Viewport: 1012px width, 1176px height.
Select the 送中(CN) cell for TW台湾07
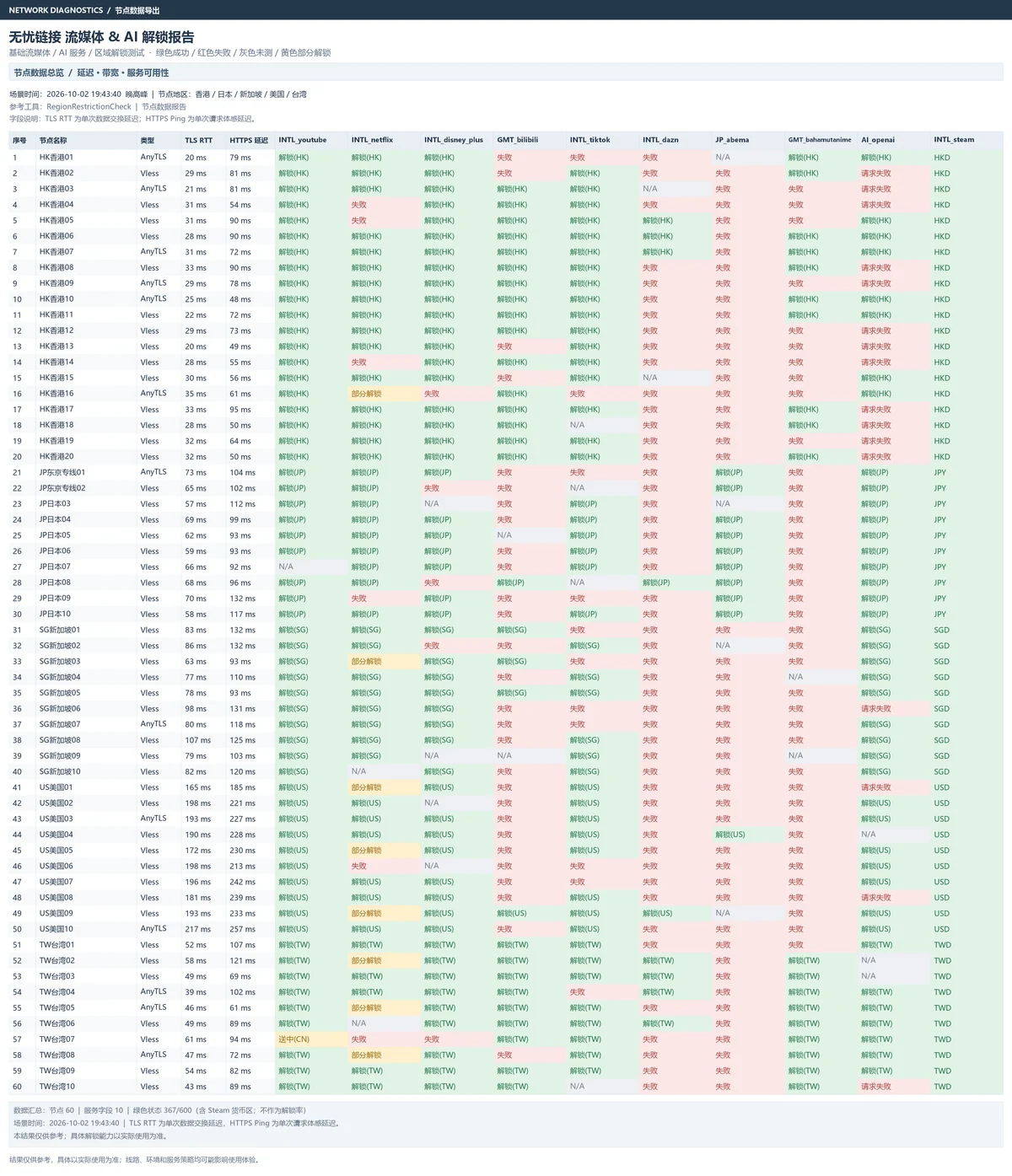tap(294, 1039)
